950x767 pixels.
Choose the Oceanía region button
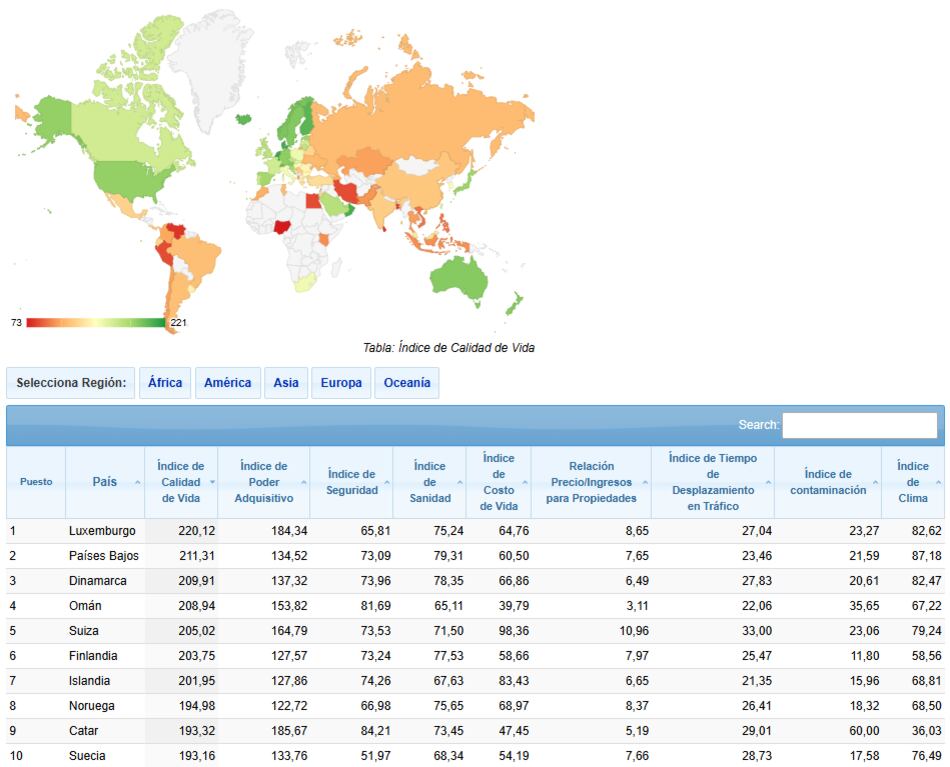click(407, 383)
